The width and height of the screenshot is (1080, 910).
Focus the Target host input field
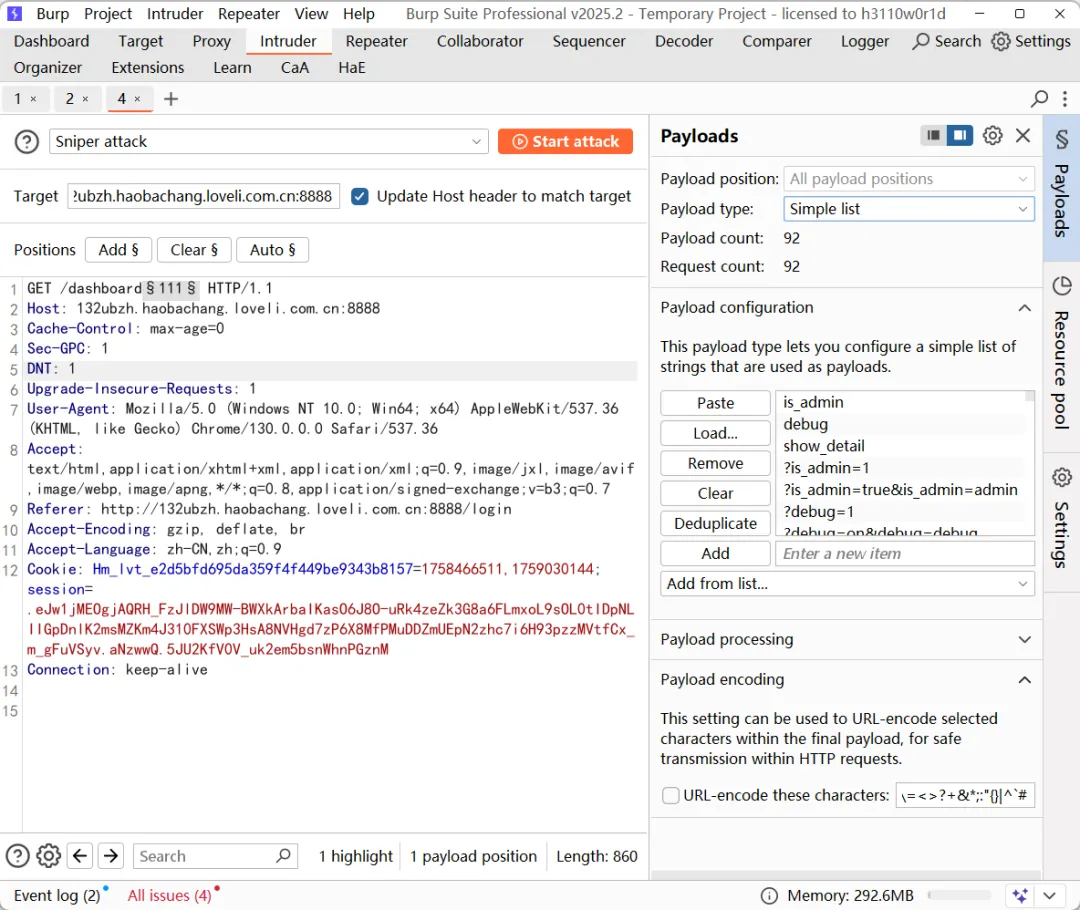[204, 196]
